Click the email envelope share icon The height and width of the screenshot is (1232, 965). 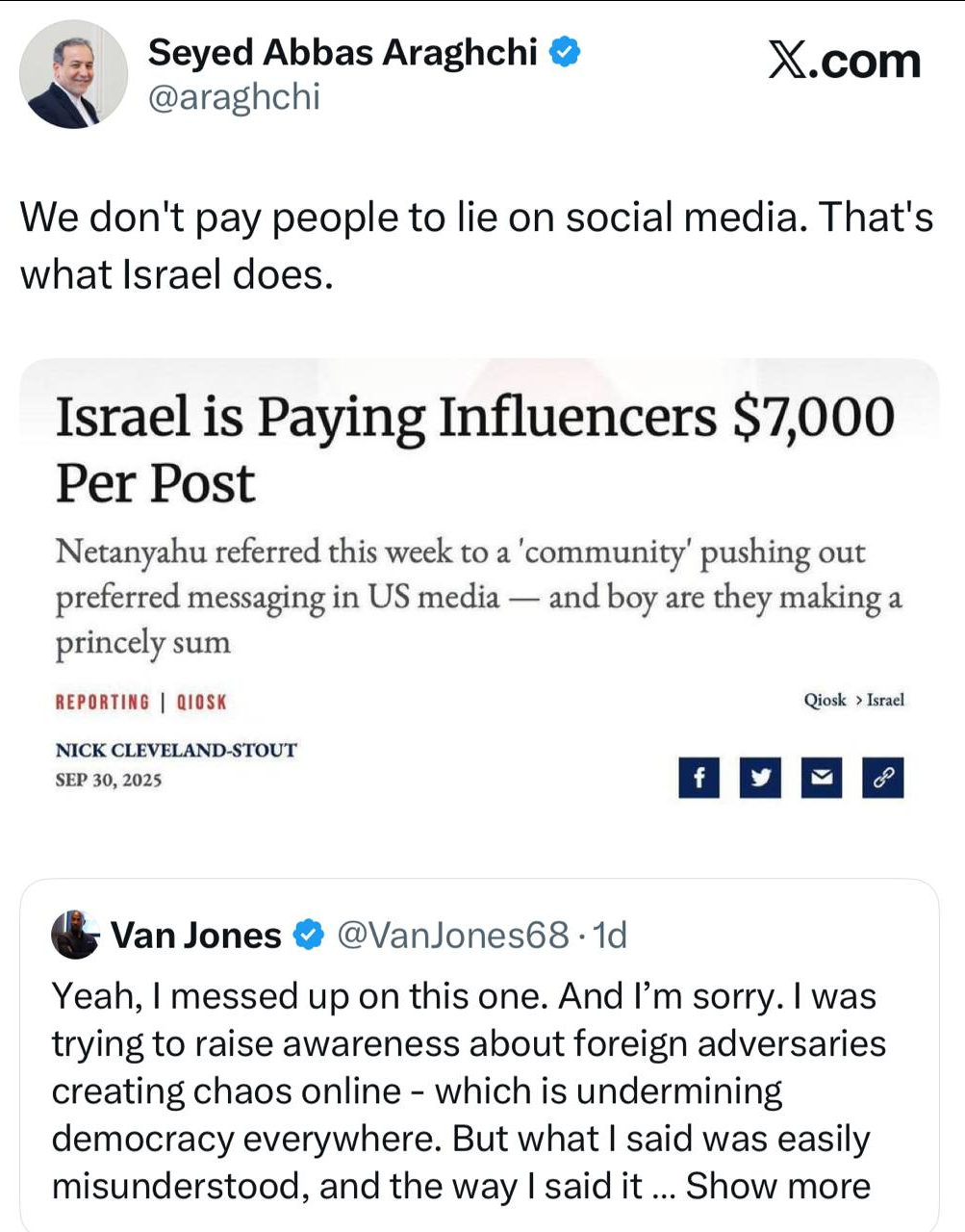(x=821, y=778)
